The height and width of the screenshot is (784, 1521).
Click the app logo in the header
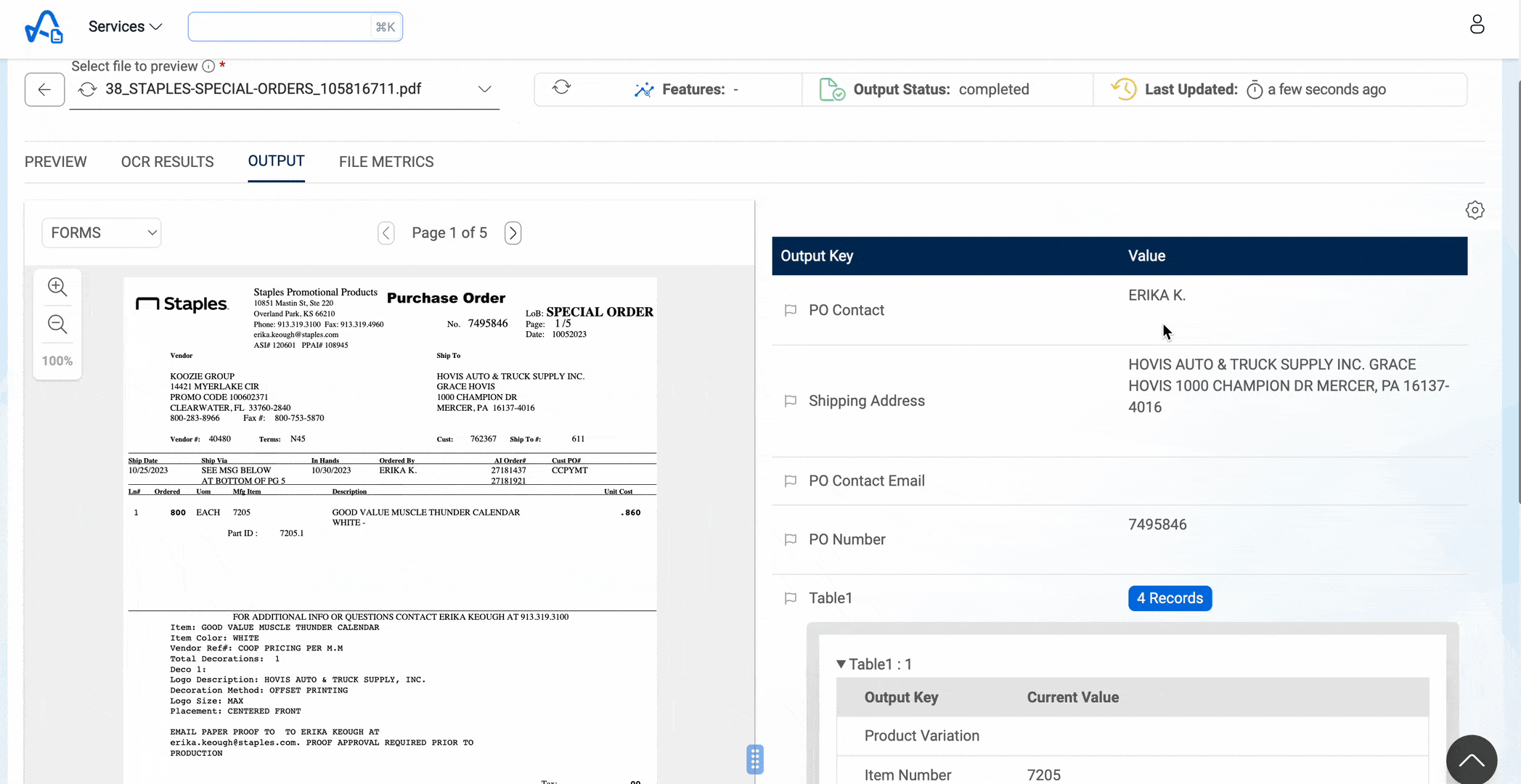[44, 27]
